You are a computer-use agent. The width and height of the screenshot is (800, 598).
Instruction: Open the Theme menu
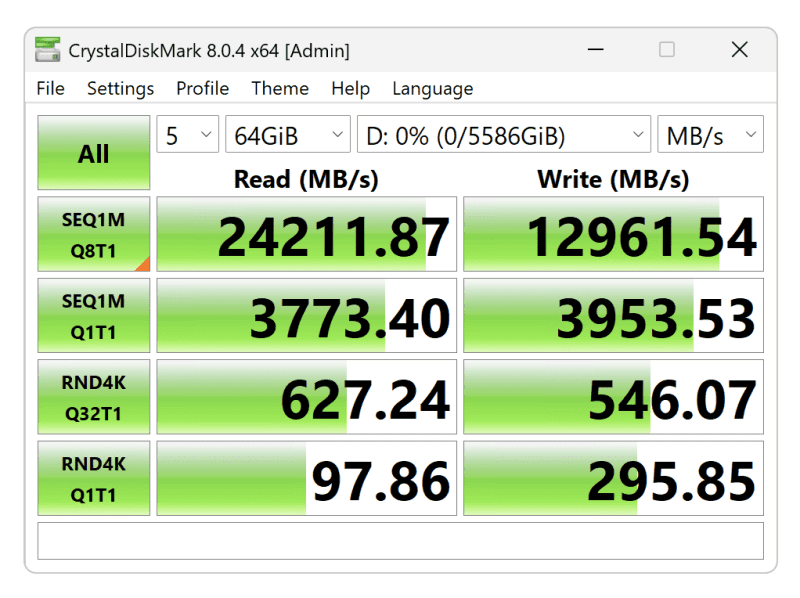(280, 89)
